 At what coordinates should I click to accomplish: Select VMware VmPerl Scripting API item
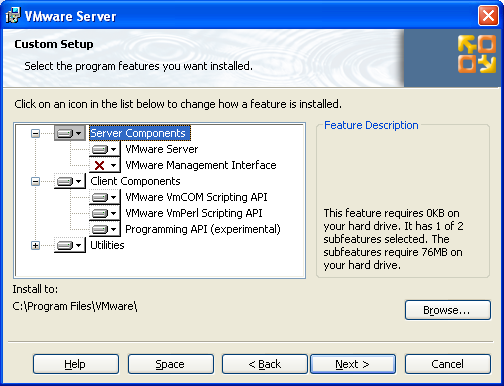194,213
